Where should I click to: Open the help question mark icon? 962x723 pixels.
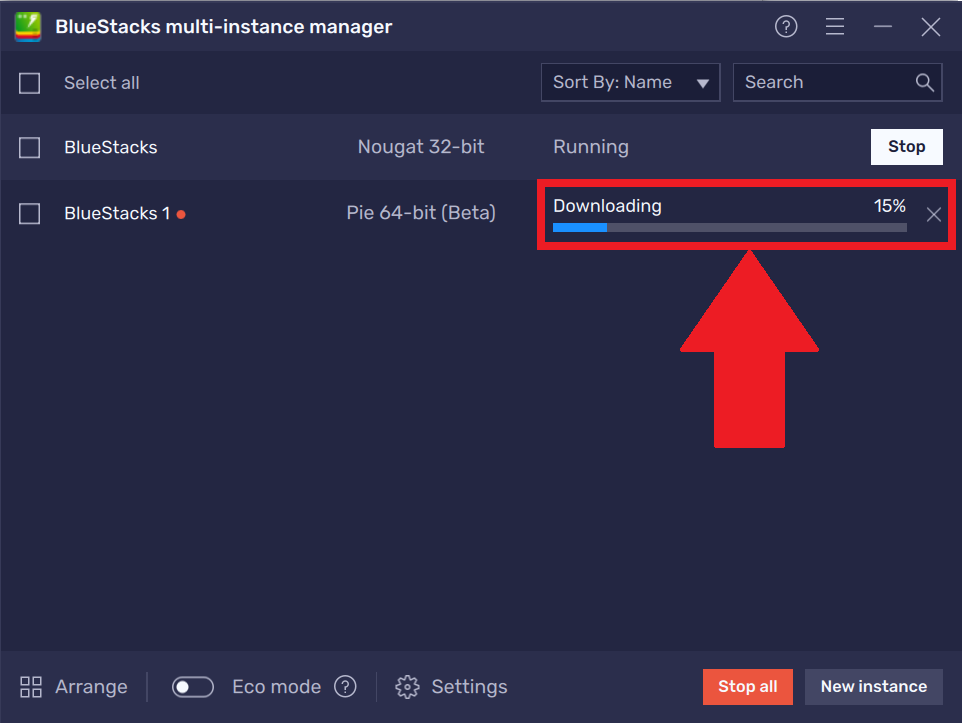coord(786,26)
